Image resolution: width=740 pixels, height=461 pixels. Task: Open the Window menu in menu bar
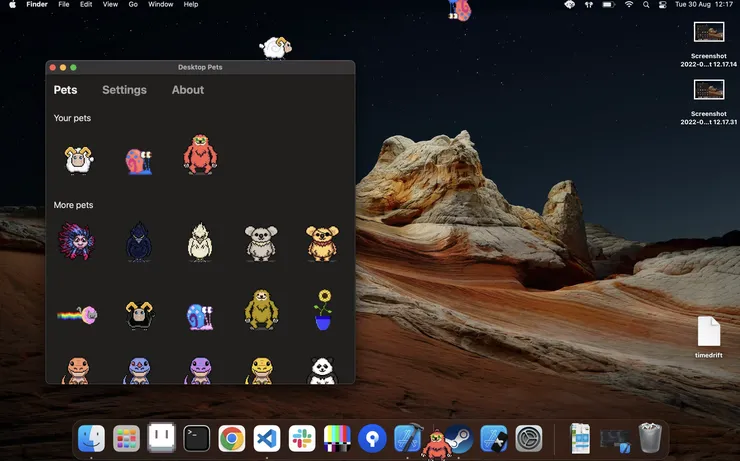[160, 4]
